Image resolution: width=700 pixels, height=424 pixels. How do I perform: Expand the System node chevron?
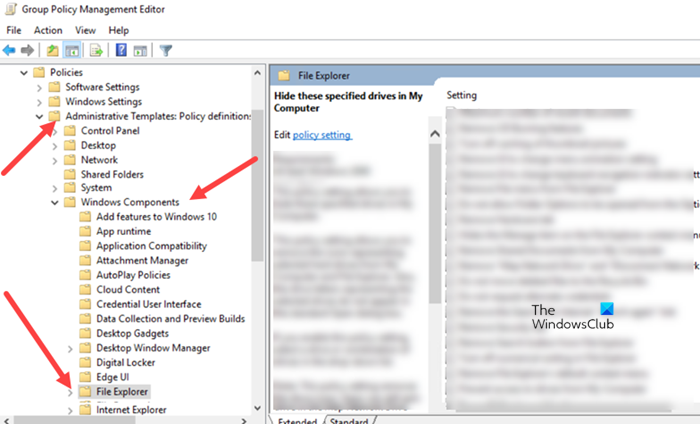click(54, 189)
